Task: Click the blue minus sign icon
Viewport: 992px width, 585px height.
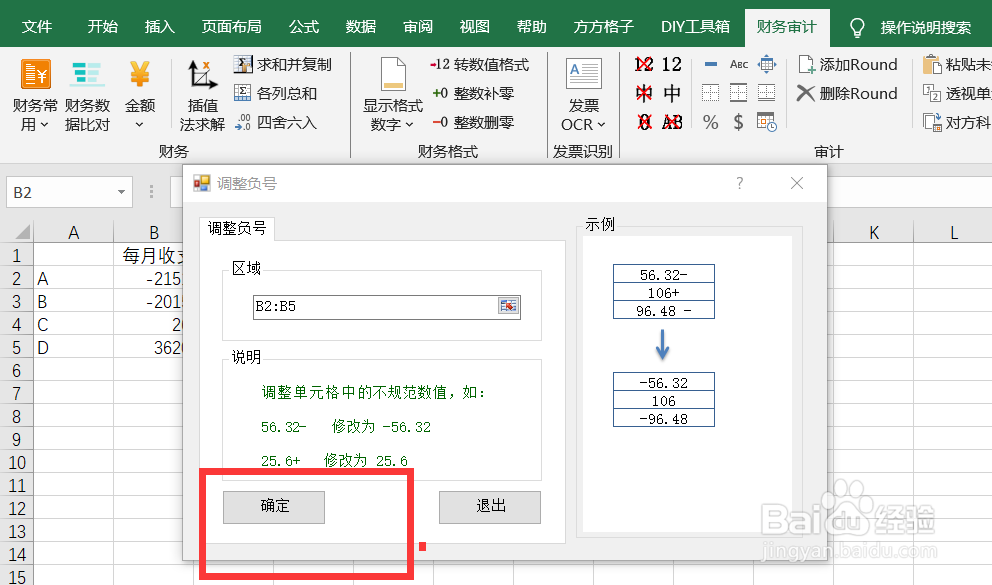Action: pos(710,64)
